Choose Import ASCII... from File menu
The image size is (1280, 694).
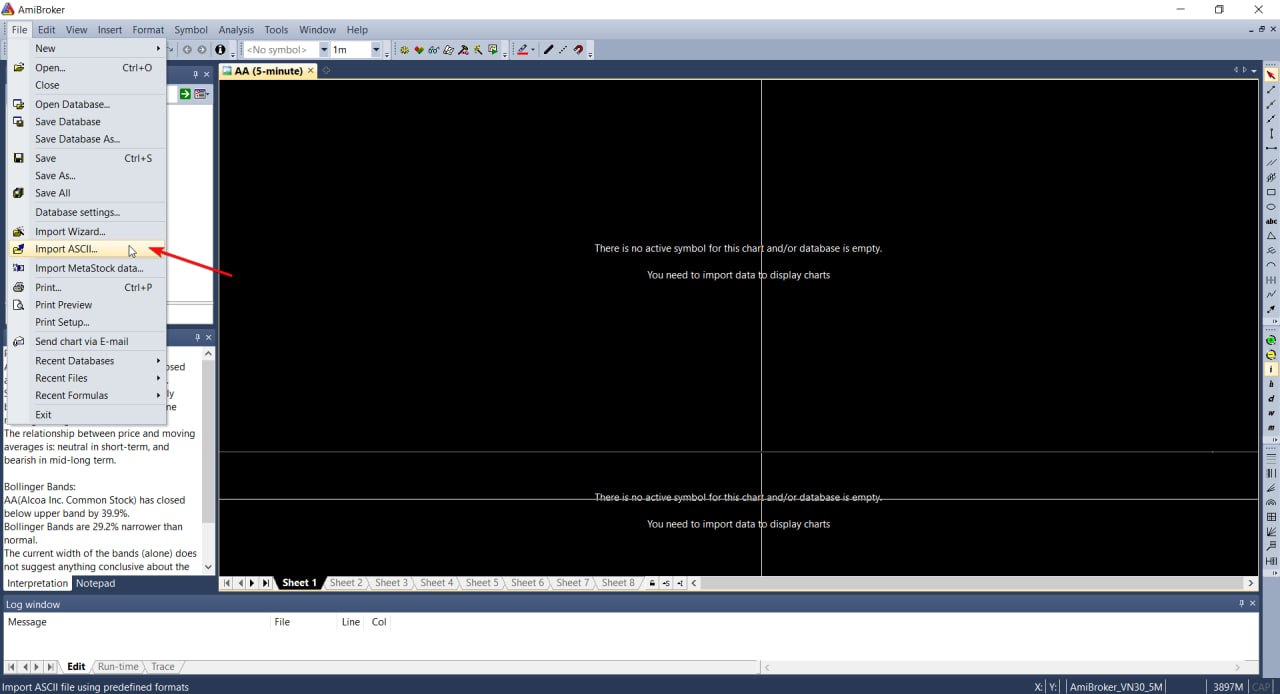point(87,249)
